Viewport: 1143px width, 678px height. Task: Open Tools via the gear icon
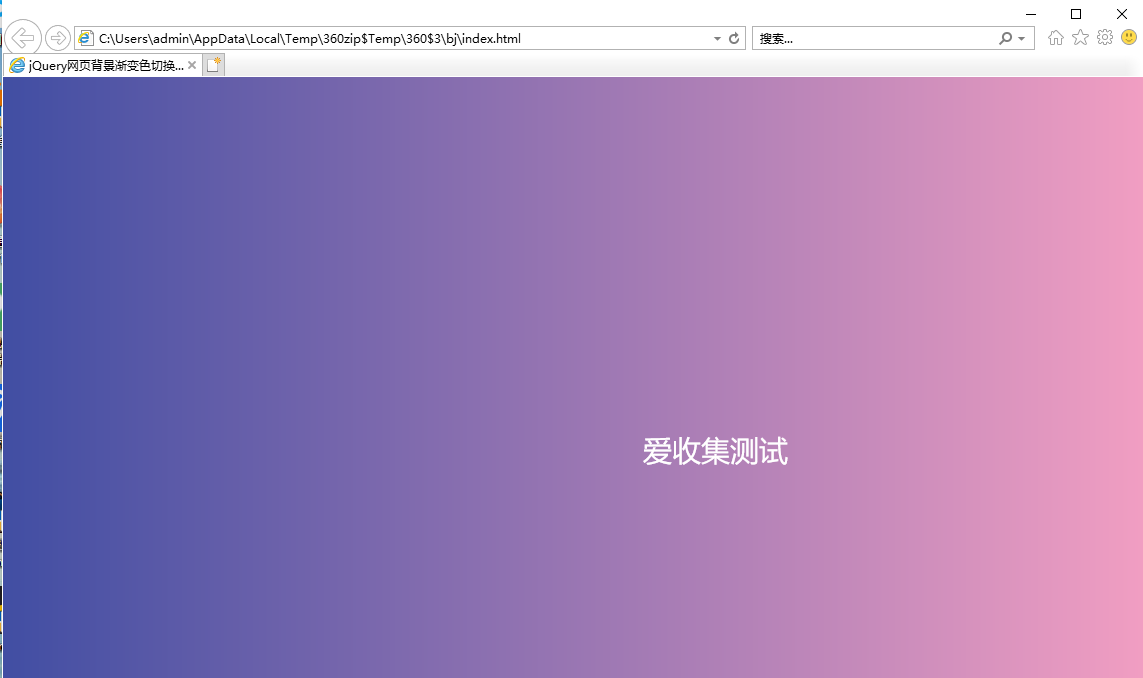tap(1104, 37)
